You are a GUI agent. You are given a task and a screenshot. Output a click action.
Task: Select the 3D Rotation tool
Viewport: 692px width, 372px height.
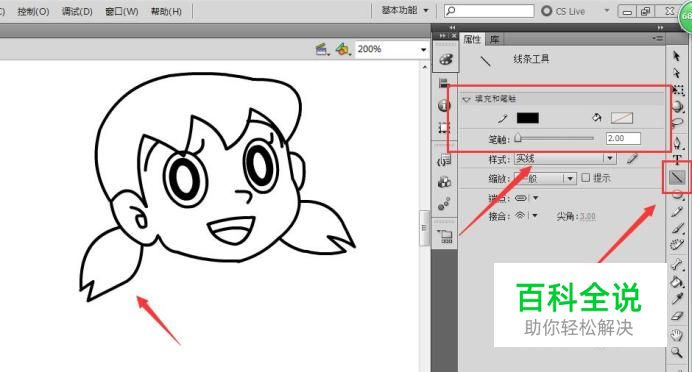(x=678, y=106)
